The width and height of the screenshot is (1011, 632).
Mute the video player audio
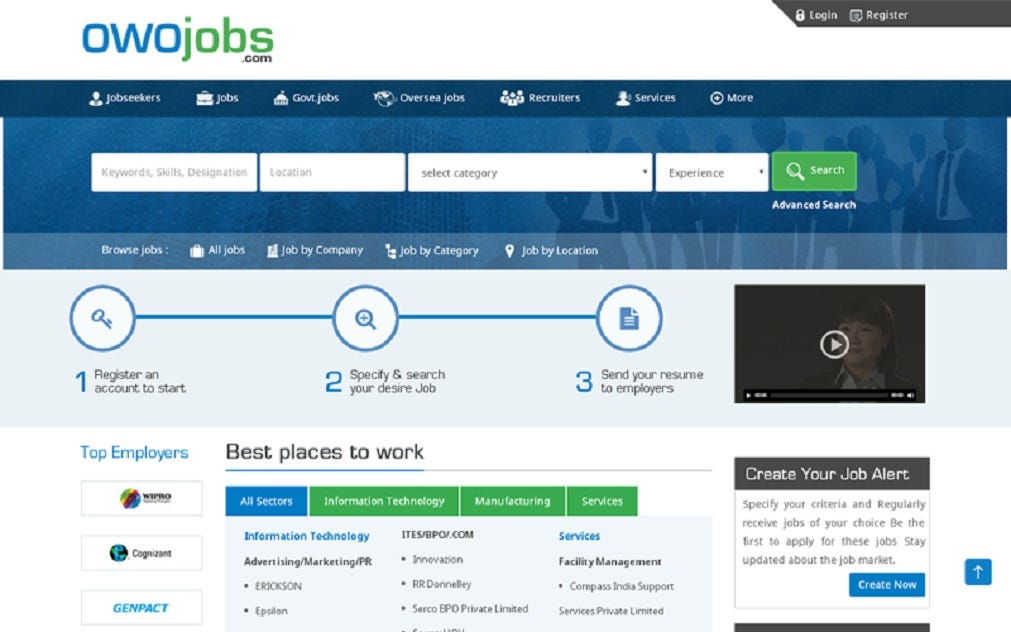coord(908,393)
